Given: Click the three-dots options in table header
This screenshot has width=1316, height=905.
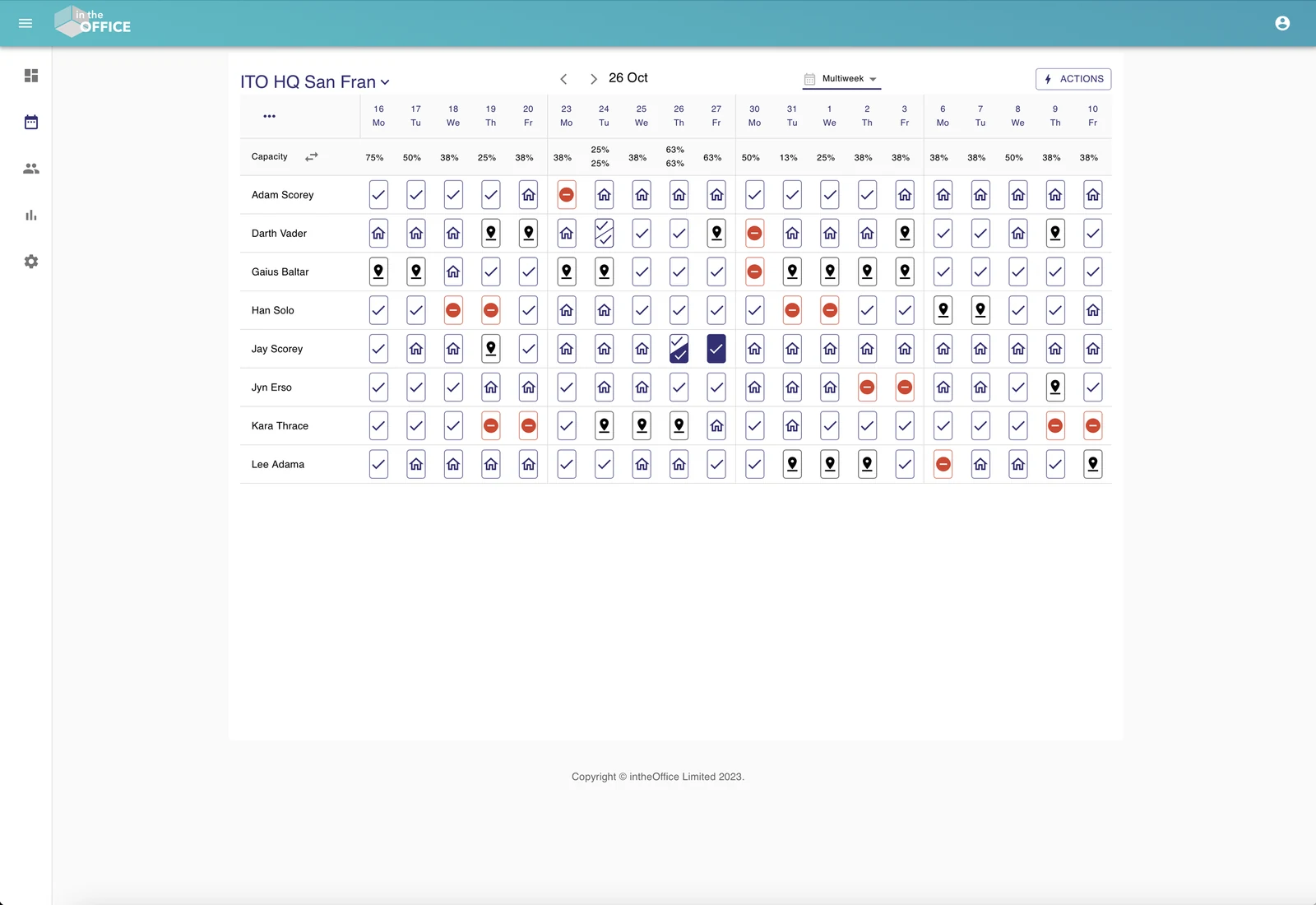Looking at the screenshot, I should (x=269, y=116).
